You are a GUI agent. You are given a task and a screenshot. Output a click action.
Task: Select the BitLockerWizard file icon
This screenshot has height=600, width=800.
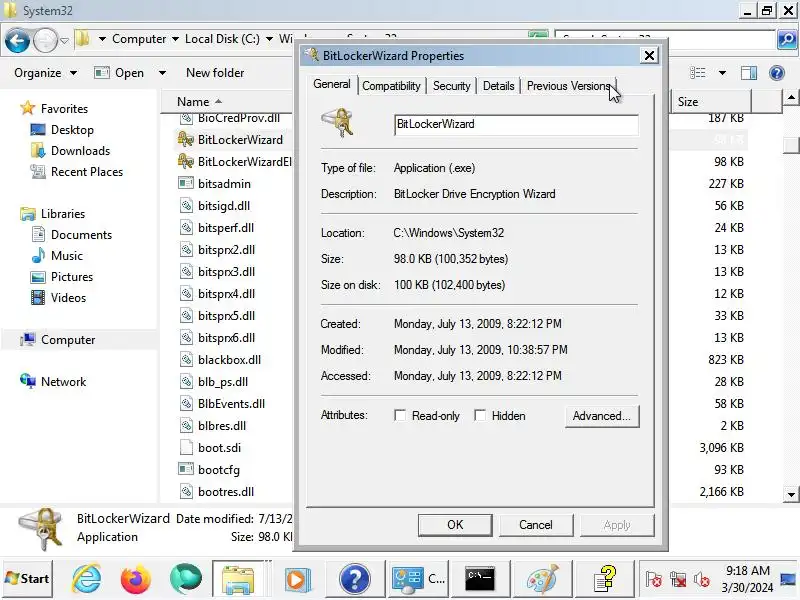tap(185, 139)
